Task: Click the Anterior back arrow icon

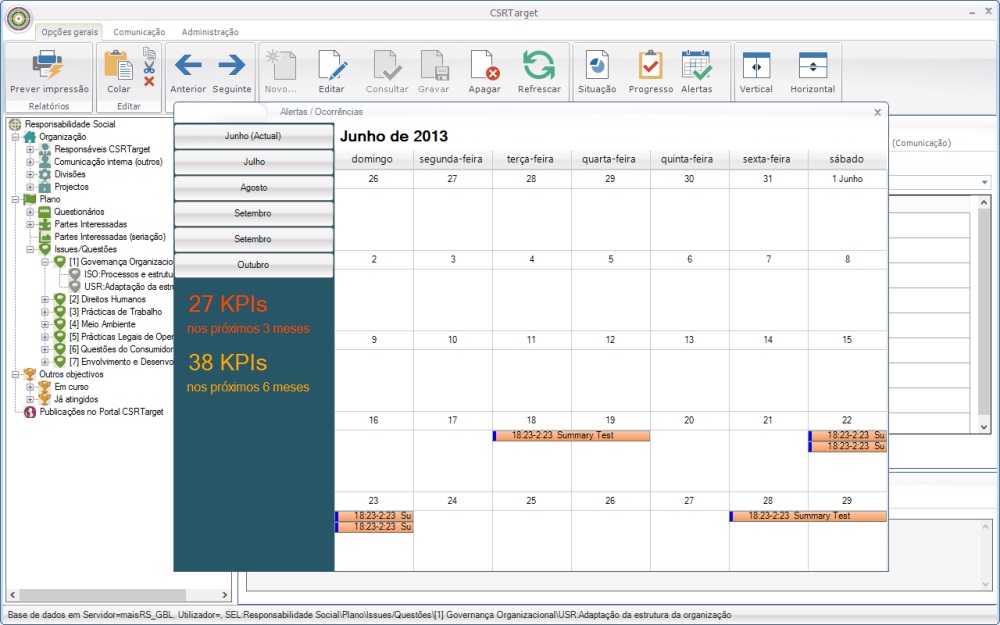Action: (188, 66)
